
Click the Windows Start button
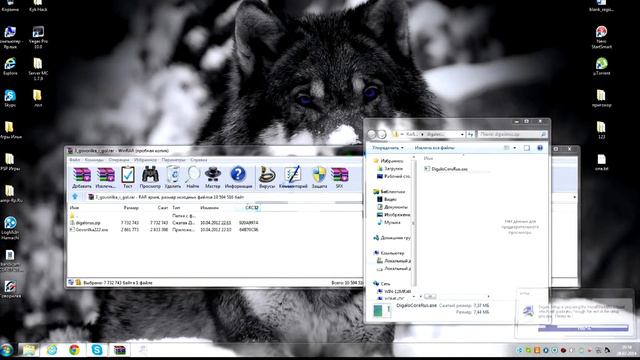click(7, 350)
